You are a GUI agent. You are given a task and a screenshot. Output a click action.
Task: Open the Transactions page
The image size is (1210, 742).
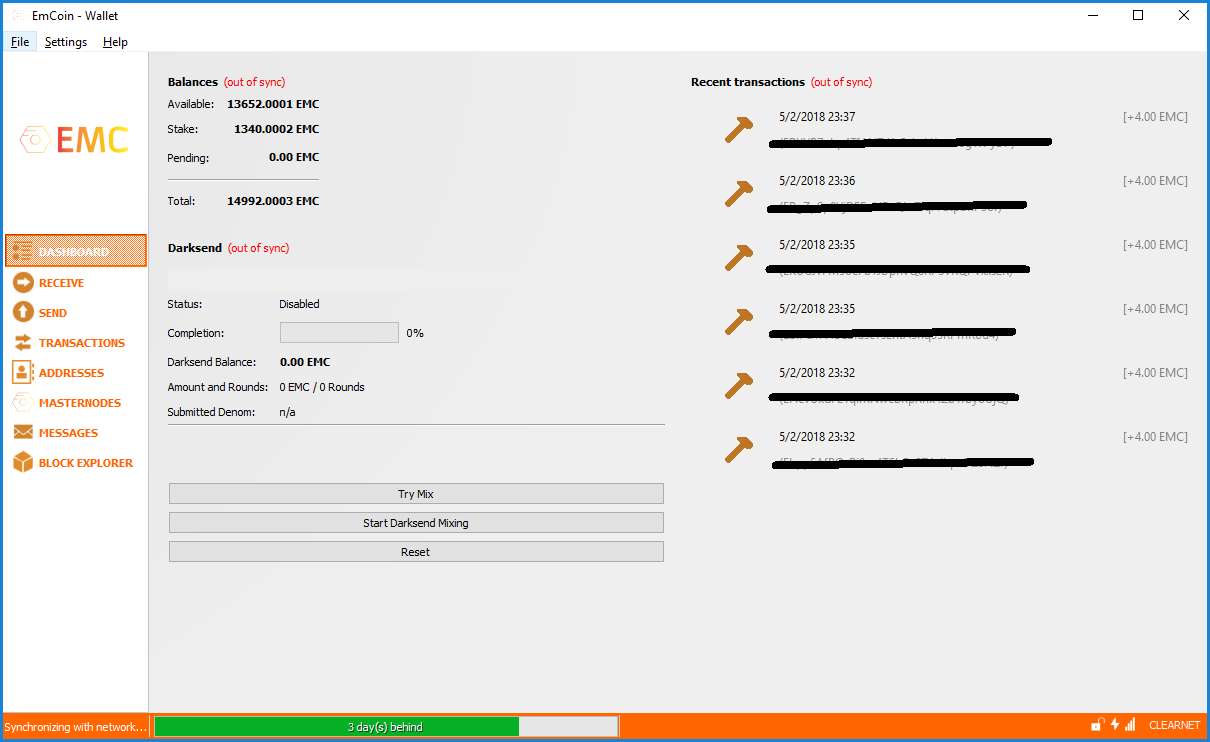click(69, 343)
